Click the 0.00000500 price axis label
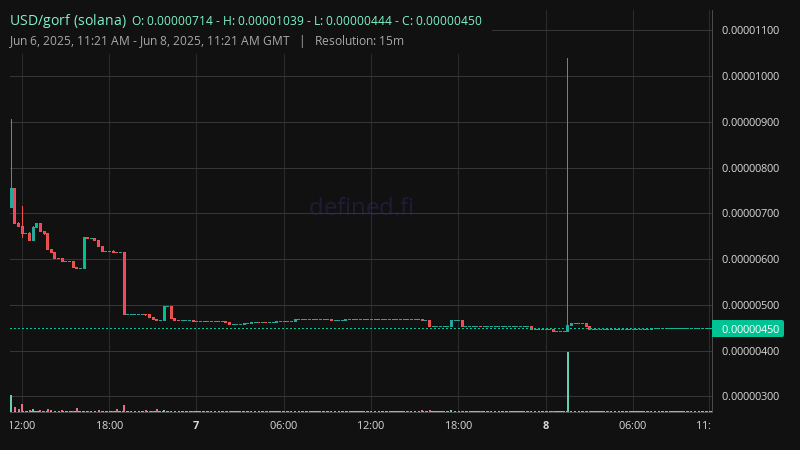Image resolution: width=800 pixels, height=450 pixels. (751, 305)
